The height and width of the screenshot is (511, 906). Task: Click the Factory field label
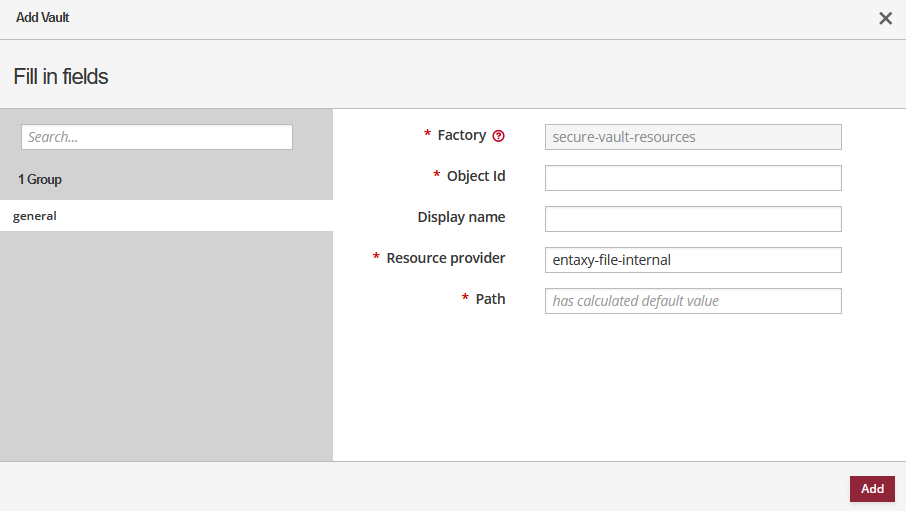(x=461, y=135)
